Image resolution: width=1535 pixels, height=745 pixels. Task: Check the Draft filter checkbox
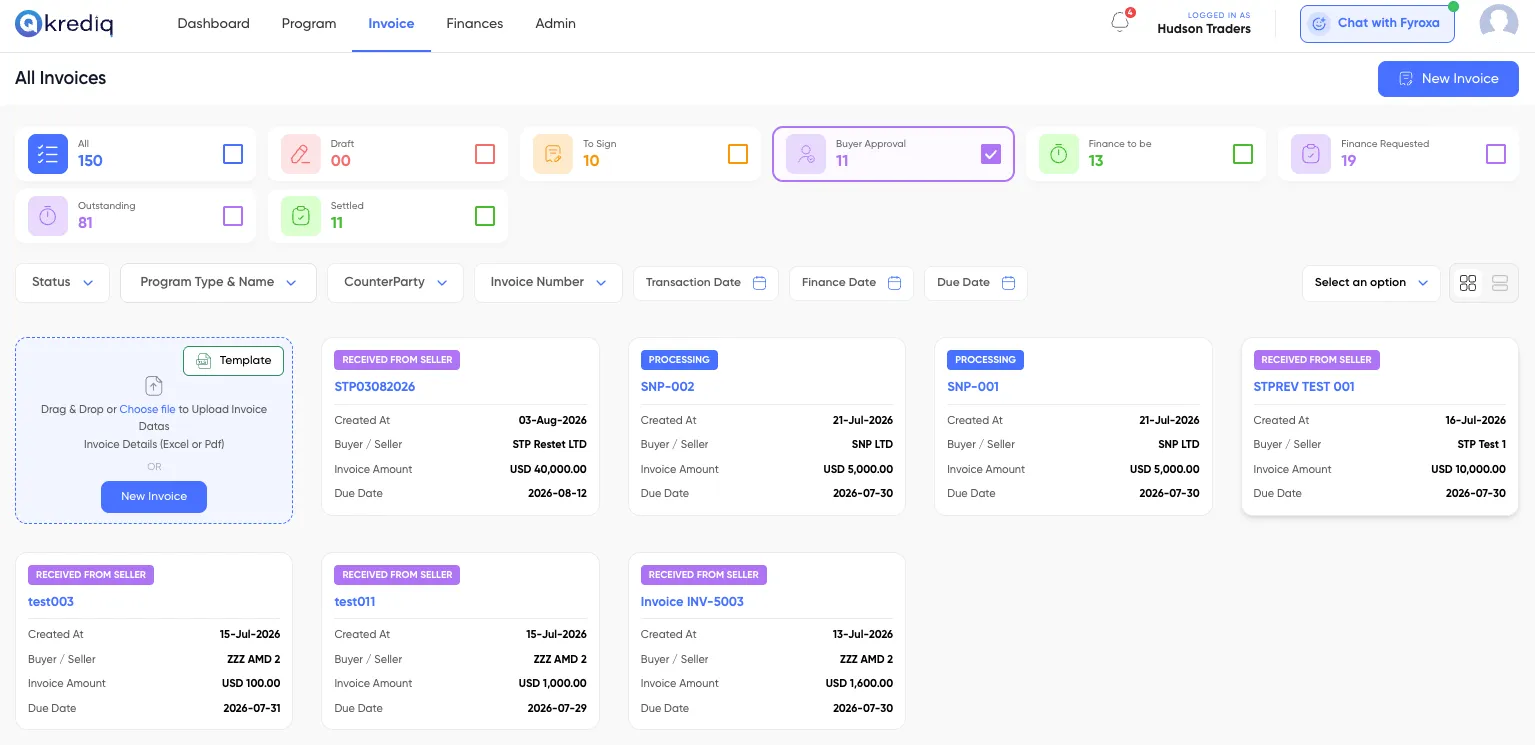pyautogui.click(x=485, y=154)
